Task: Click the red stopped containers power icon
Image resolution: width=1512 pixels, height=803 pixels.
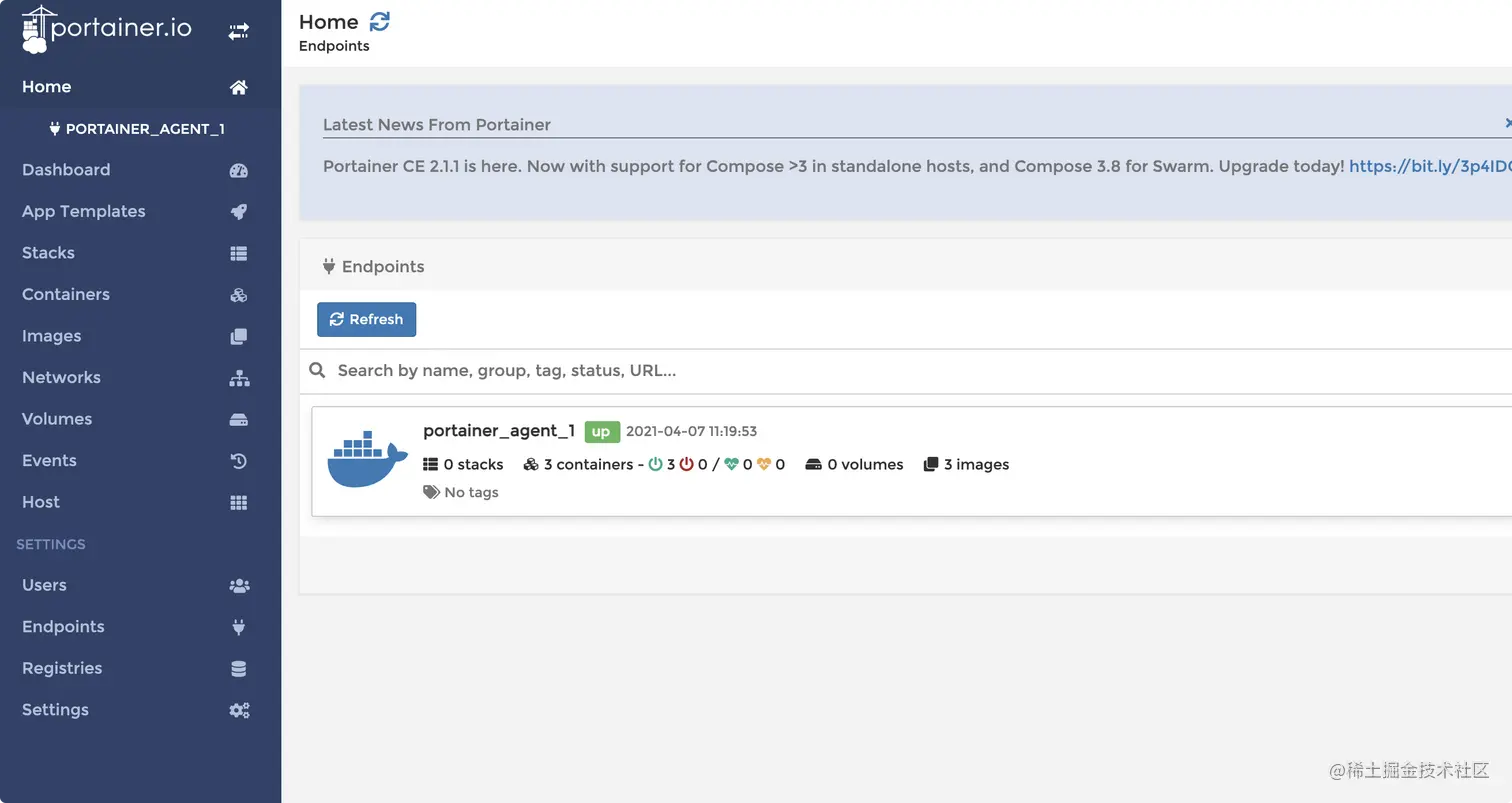Action: (x=687, y=464)
